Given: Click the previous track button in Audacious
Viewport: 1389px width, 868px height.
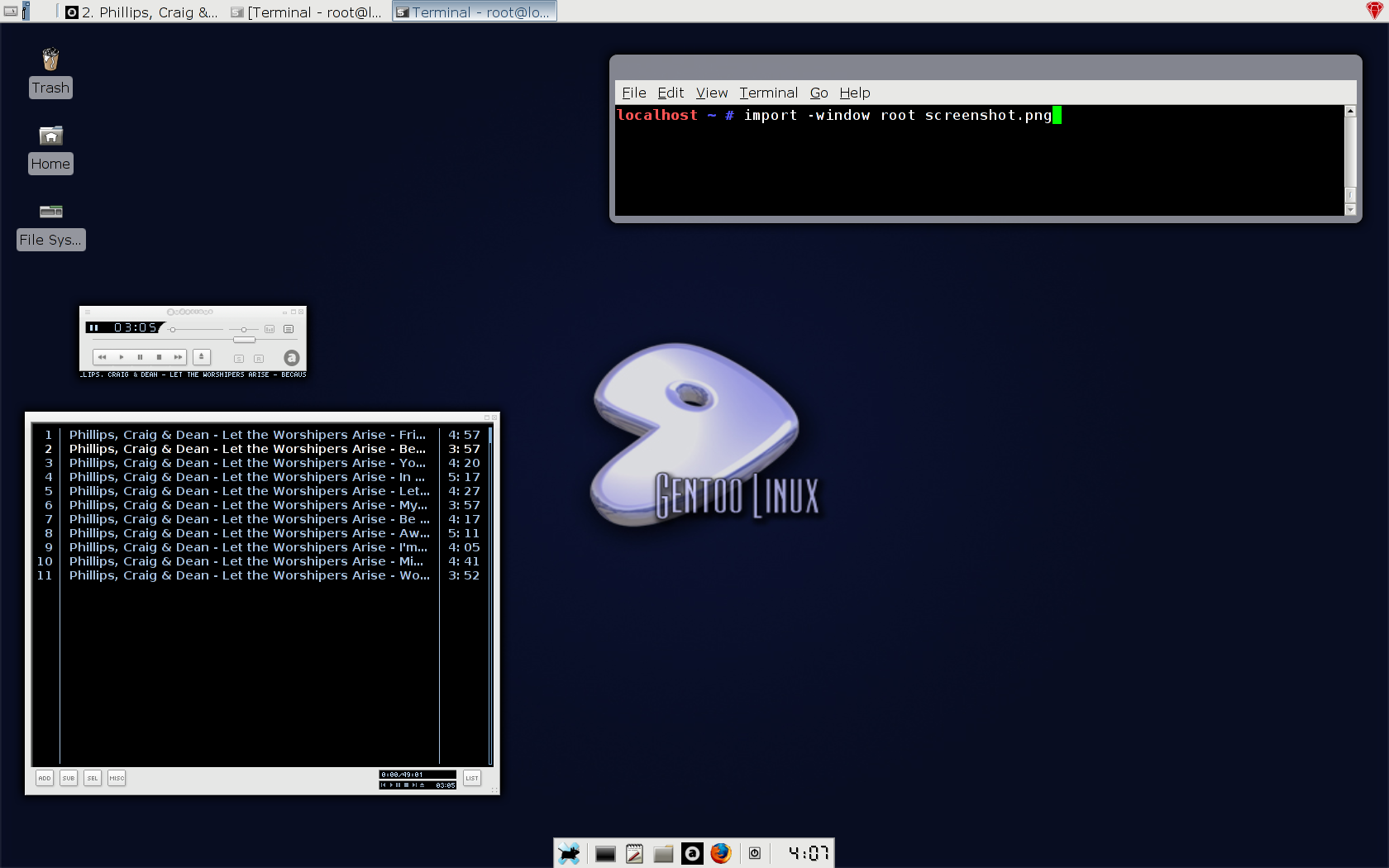Looking at the screenshot, I should (x=102, y=357).
